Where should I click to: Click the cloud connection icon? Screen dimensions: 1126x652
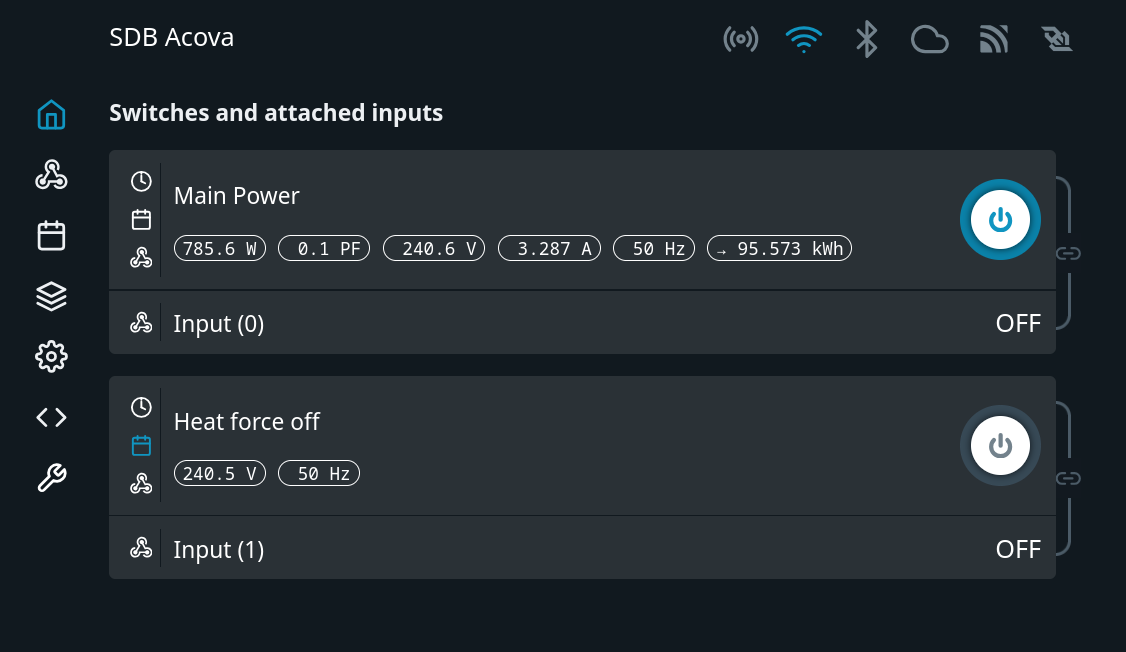tap(929, 39)
